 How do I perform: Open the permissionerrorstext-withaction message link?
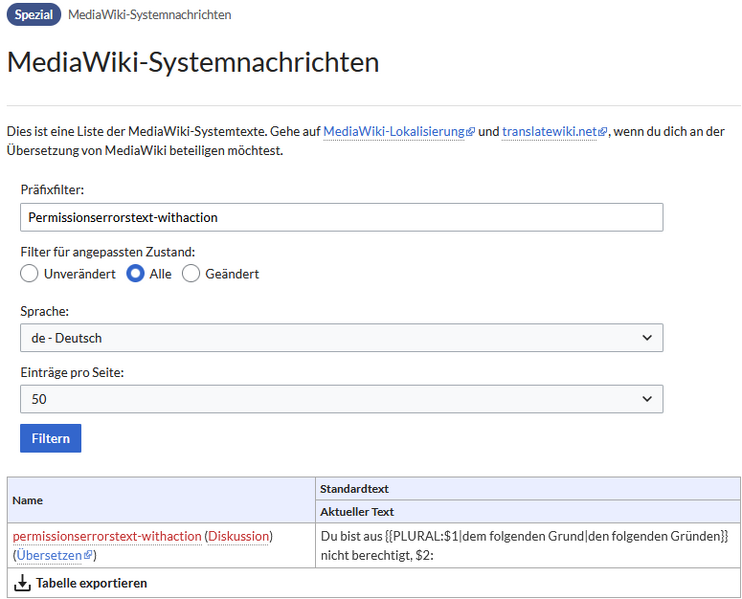107,536
